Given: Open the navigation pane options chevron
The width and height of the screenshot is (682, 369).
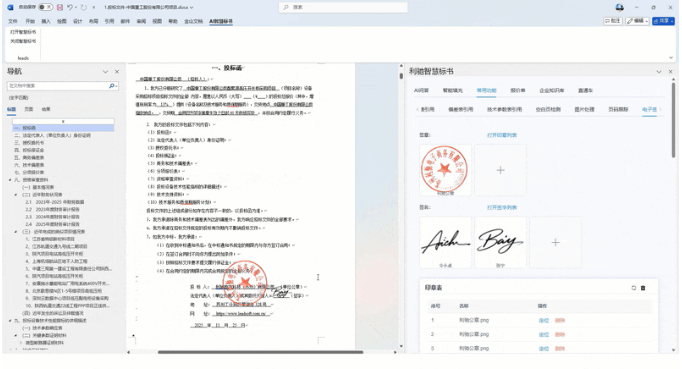Looking at the screenshot, I should point(105,71).
